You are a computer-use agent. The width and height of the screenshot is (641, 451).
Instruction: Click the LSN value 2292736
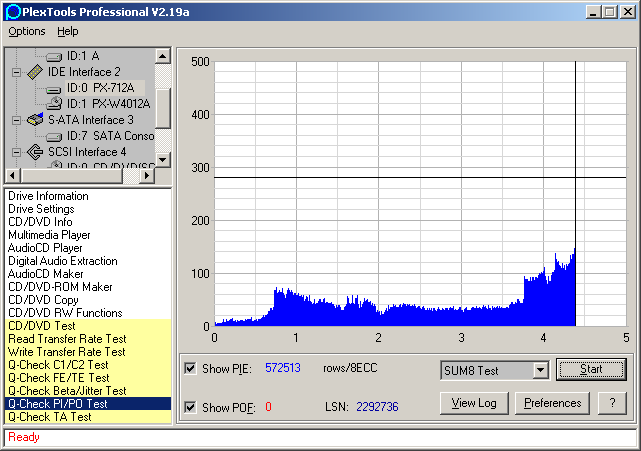(377, 407)
